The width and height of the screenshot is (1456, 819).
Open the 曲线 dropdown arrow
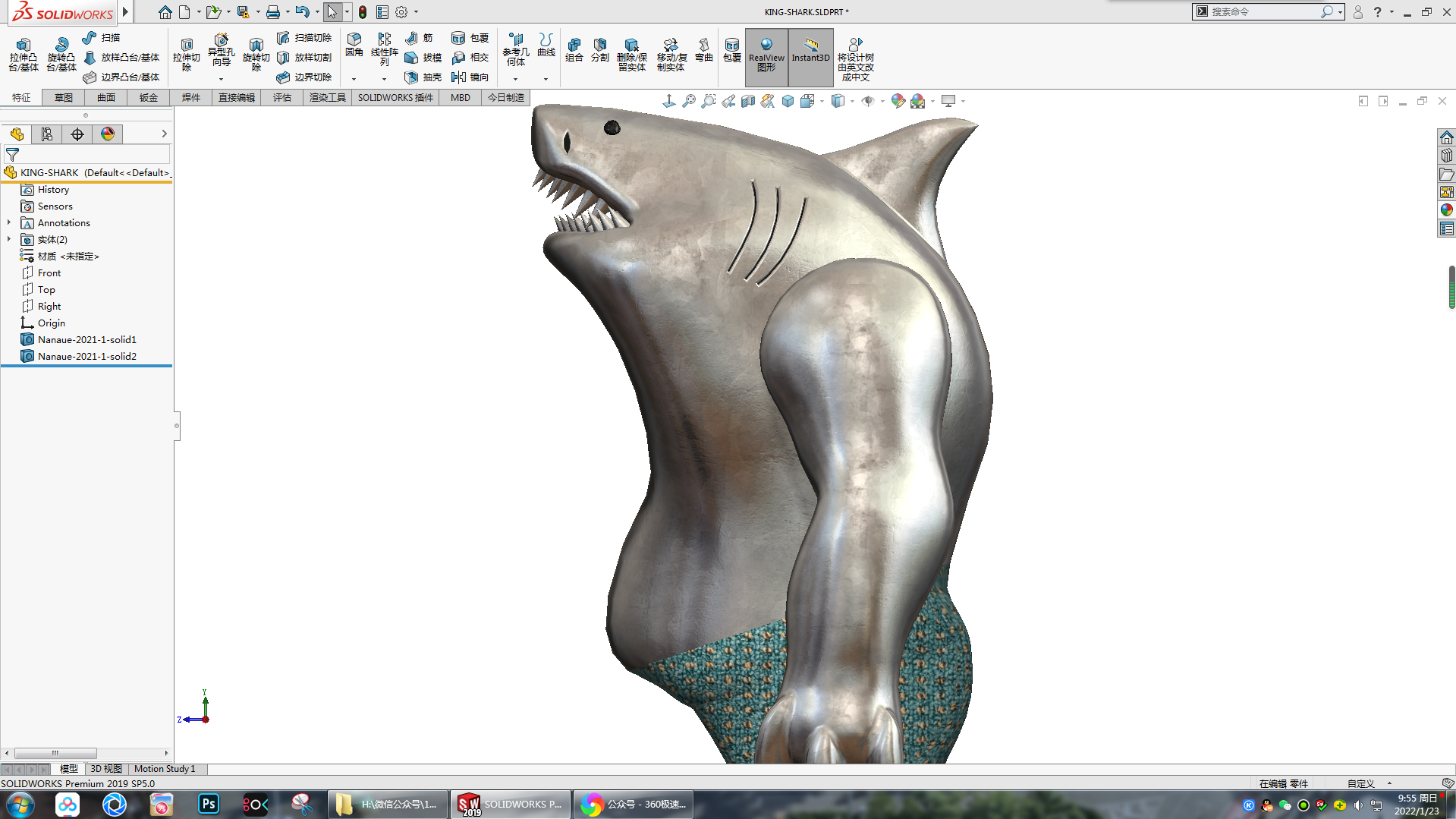[x=546, y=79]
